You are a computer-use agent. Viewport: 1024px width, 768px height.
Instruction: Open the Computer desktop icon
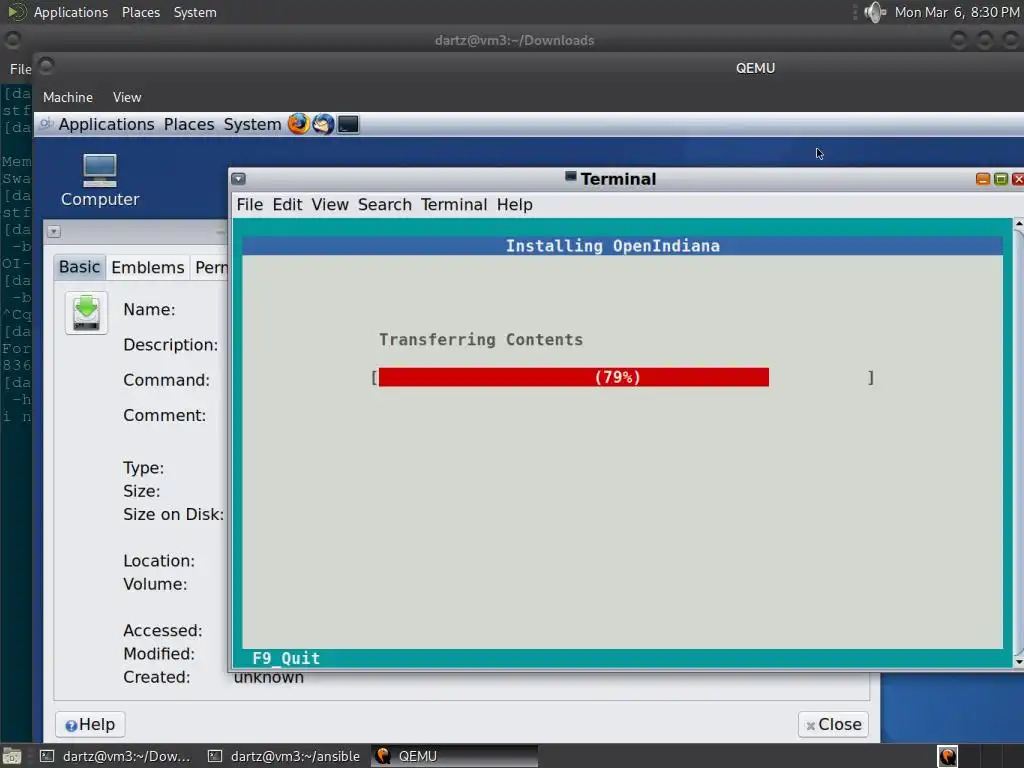pyautogui.click(x=100, y=181)
